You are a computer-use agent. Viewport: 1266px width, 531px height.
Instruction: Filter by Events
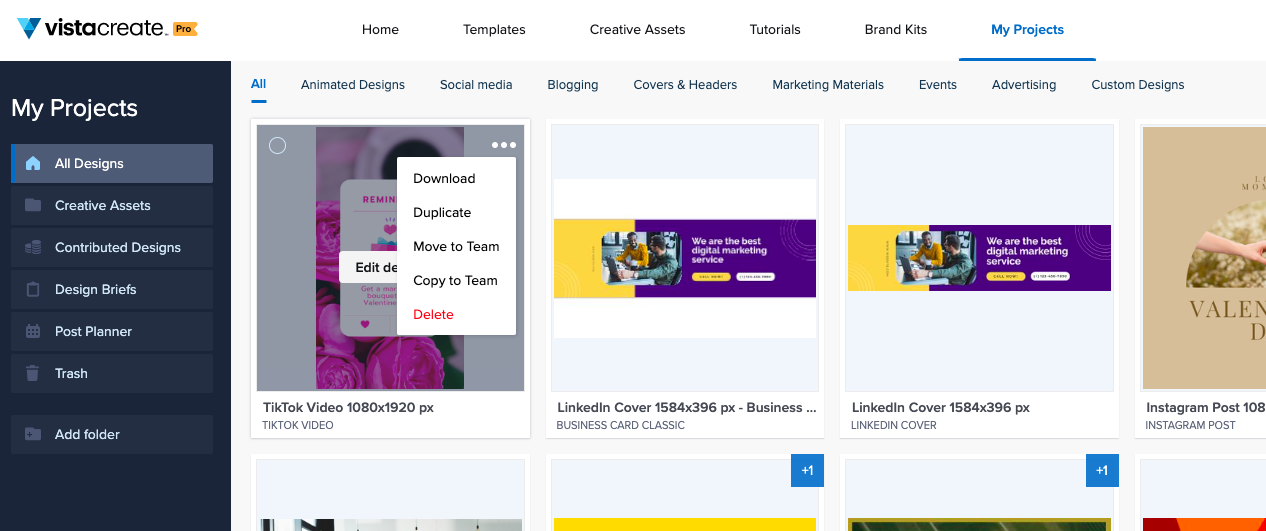(x=938, y=85)
